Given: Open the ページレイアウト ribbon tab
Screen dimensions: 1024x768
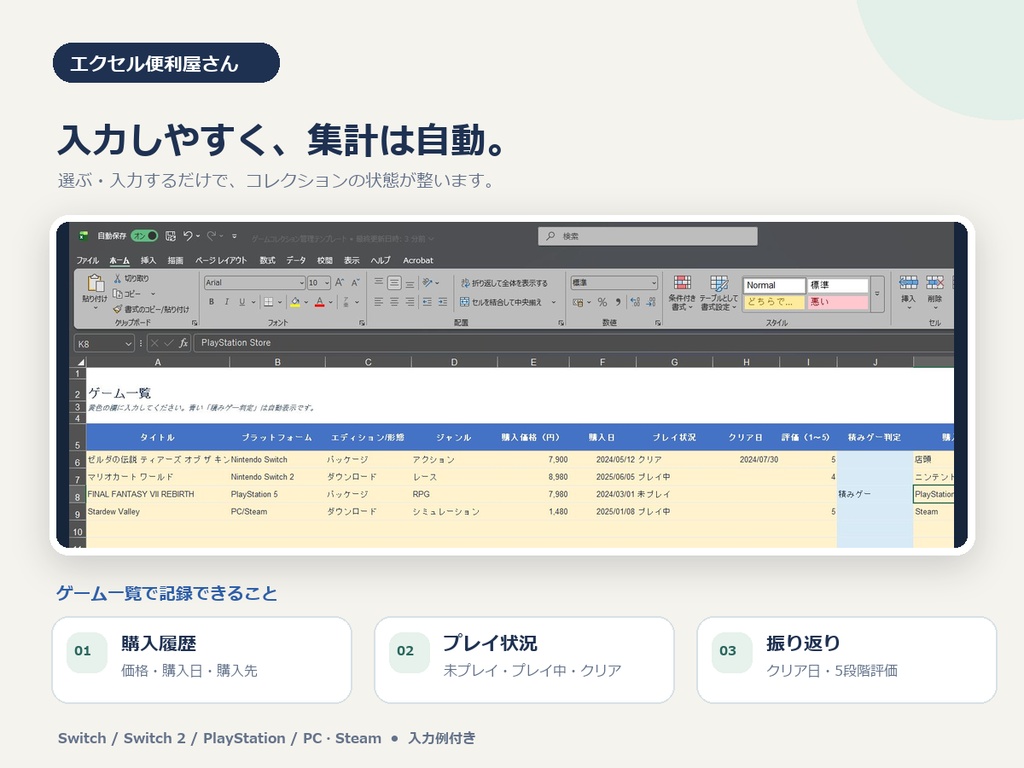Looking at the screenshot, I should (x=221, y=261).
